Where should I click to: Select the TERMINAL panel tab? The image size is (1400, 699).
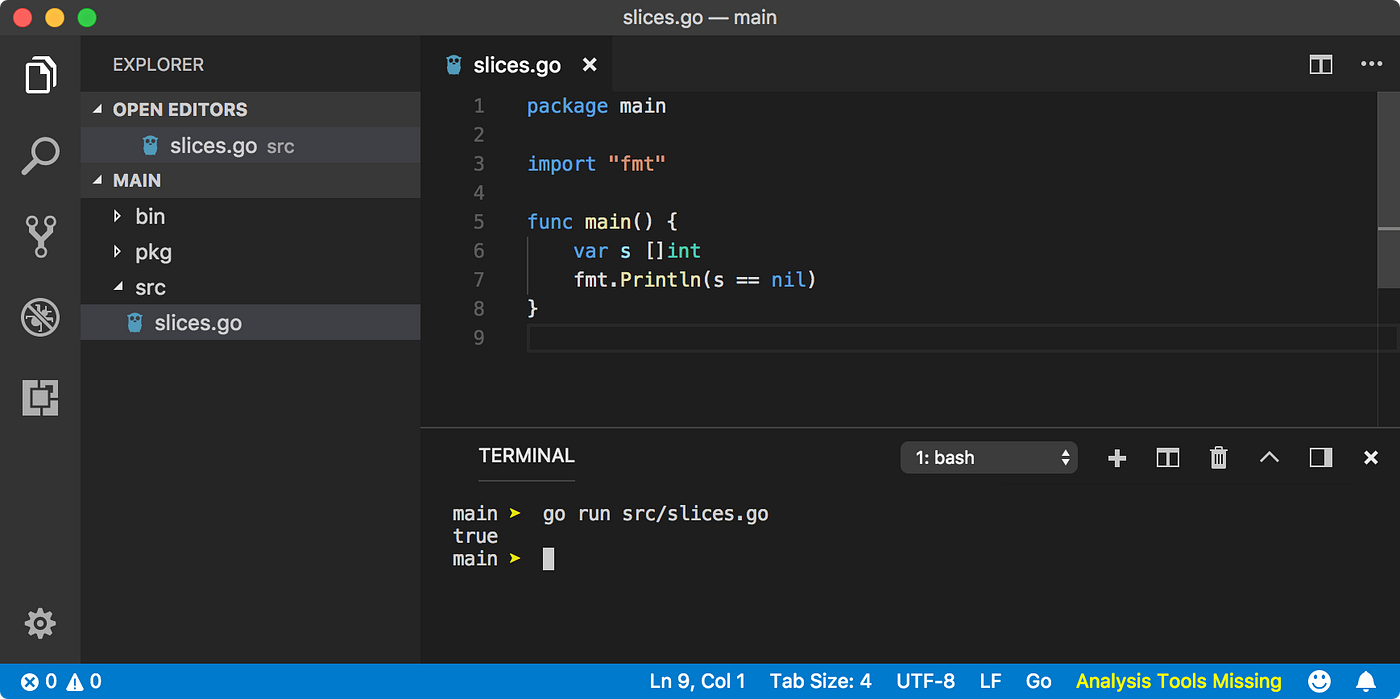click(527, 456)
